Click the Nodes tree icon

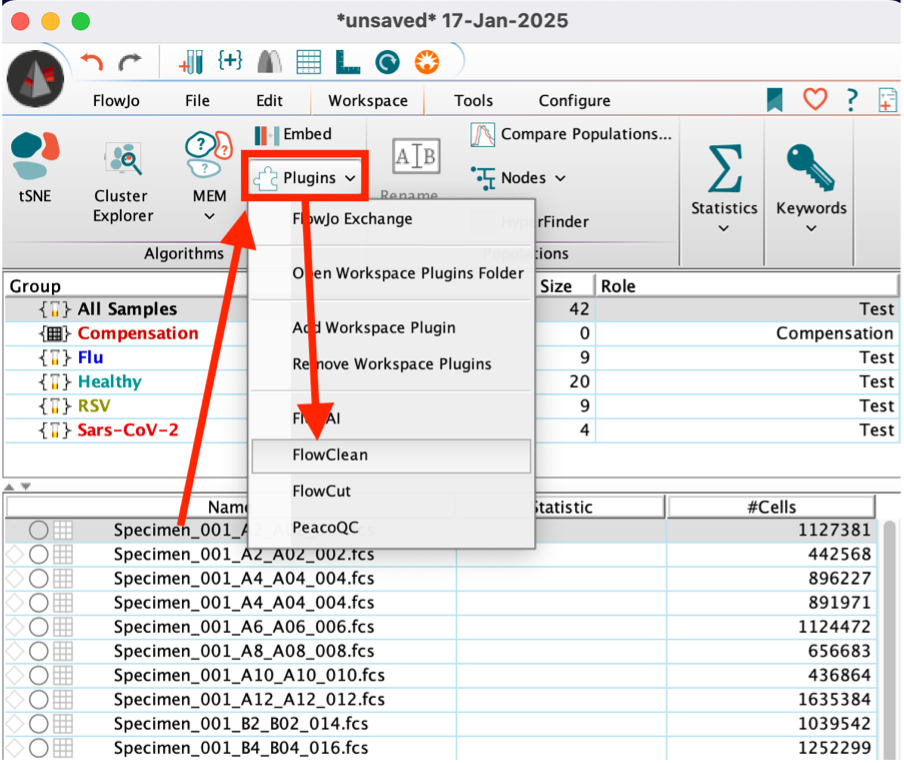[x=483, y=178]
